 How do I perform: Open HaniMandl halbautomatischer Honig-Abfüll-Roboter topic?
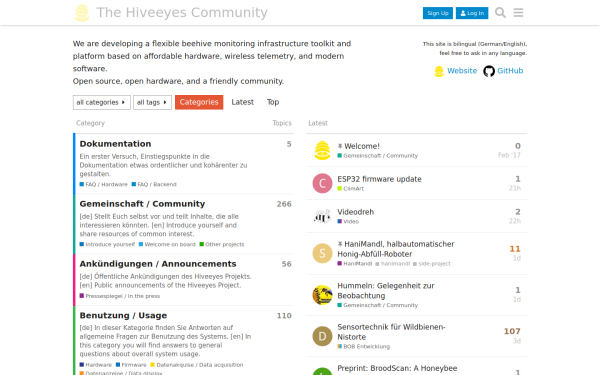click(396, 249)
